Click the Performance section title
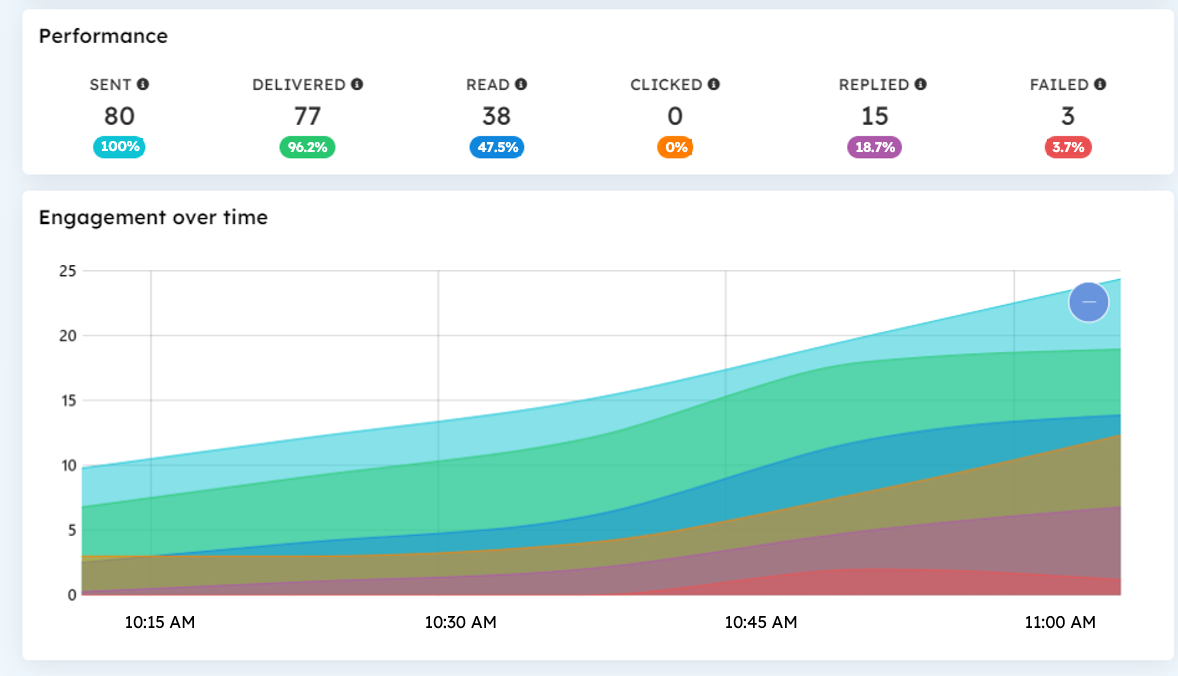Screen dimensions: 1178x676 [103, 36]
